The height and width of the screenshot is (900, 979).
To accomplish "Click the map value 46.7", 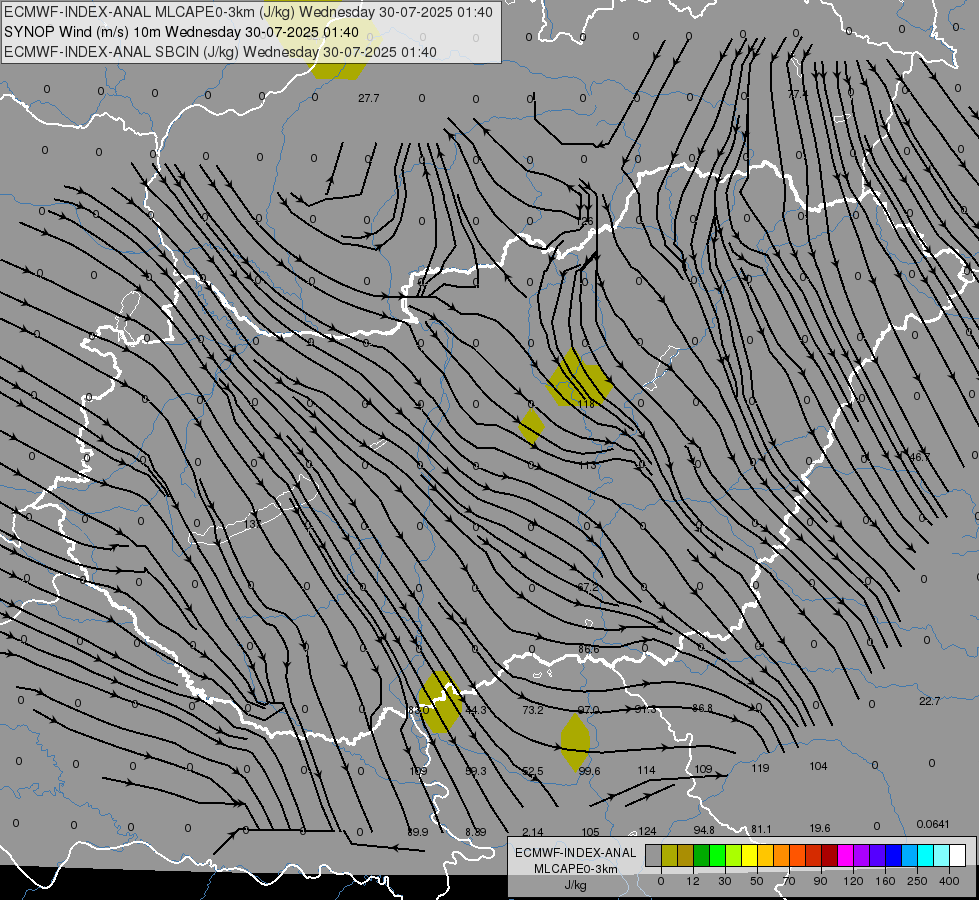I will [919, 457].
